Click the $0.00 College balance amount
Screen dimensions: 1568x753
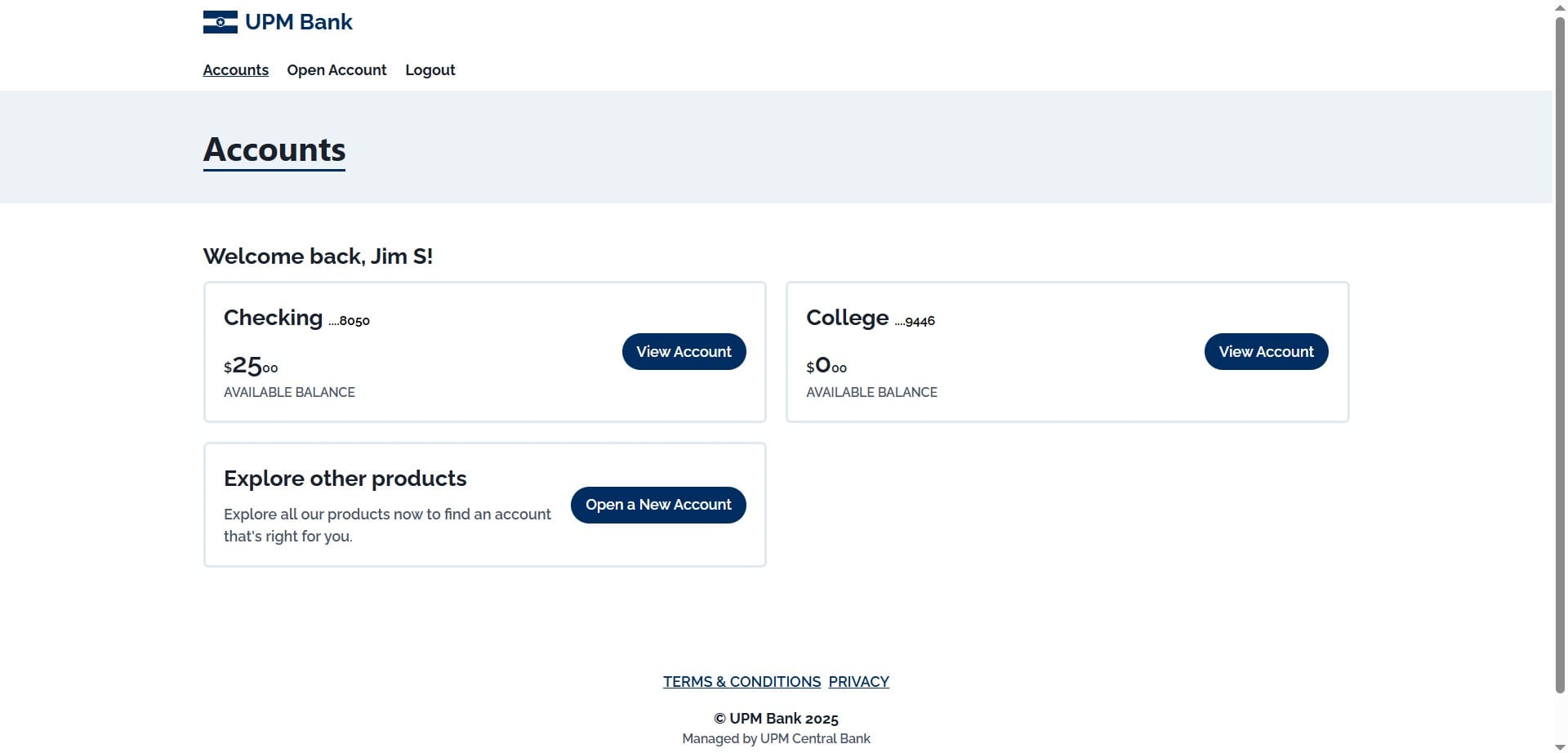[x=826, y=366]
